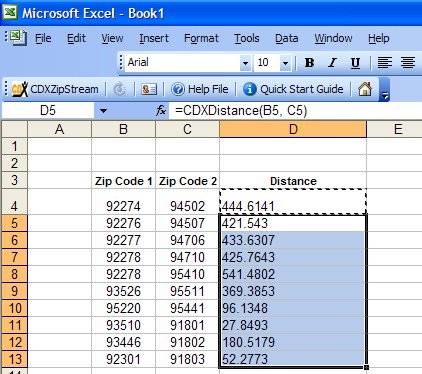Select cell with distance 180.5179

(x=293, y=342)
